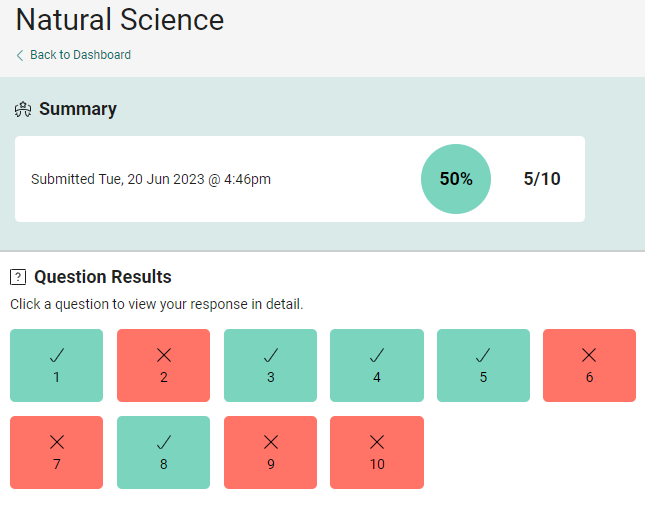
Task: Click the X icon on question 2
Action: click(163, 355)
